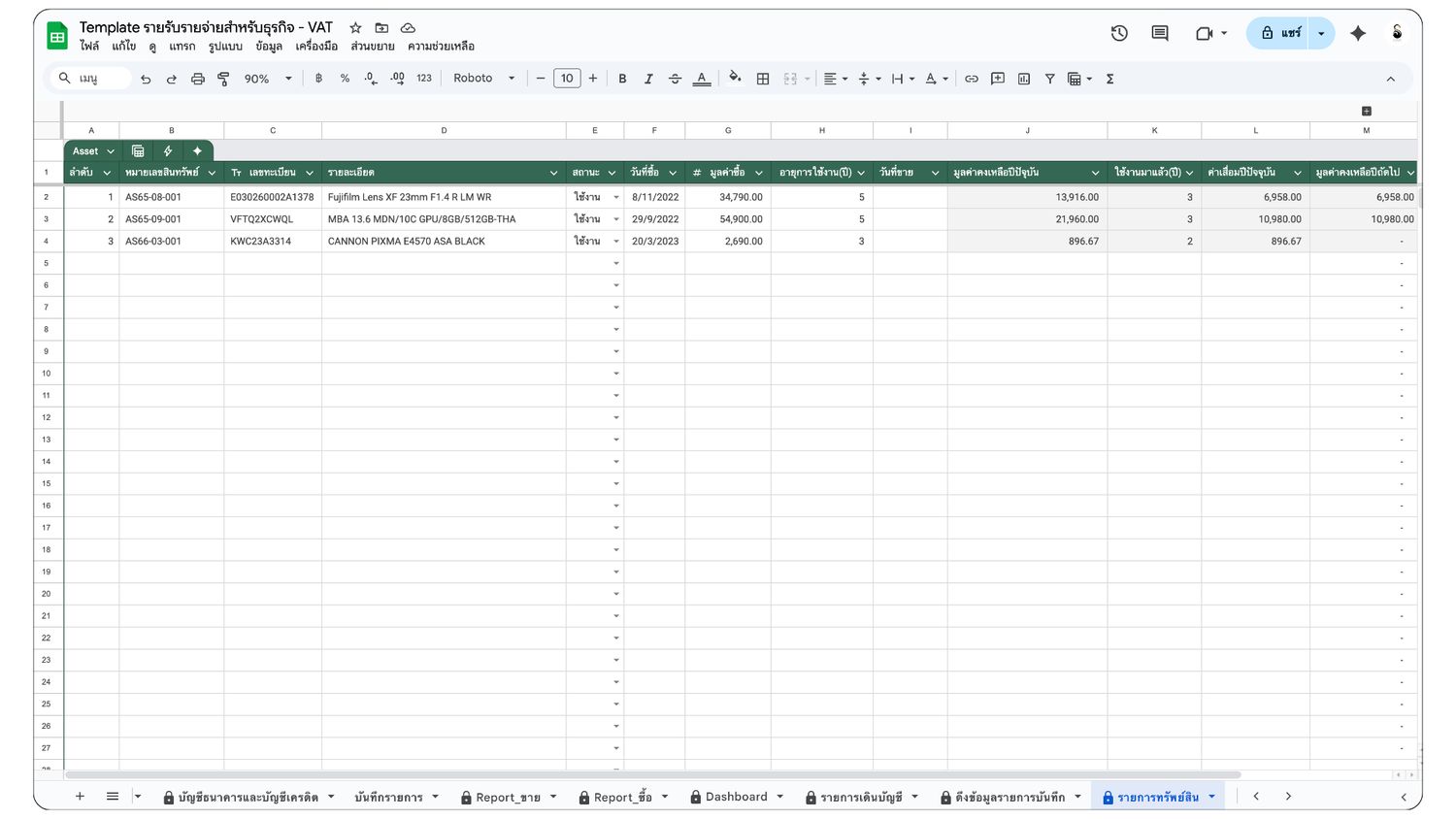The height and width of the screenshot is (819, 1456).
Task: Open the Roboto font dropdown
Action: click(483, 79)
